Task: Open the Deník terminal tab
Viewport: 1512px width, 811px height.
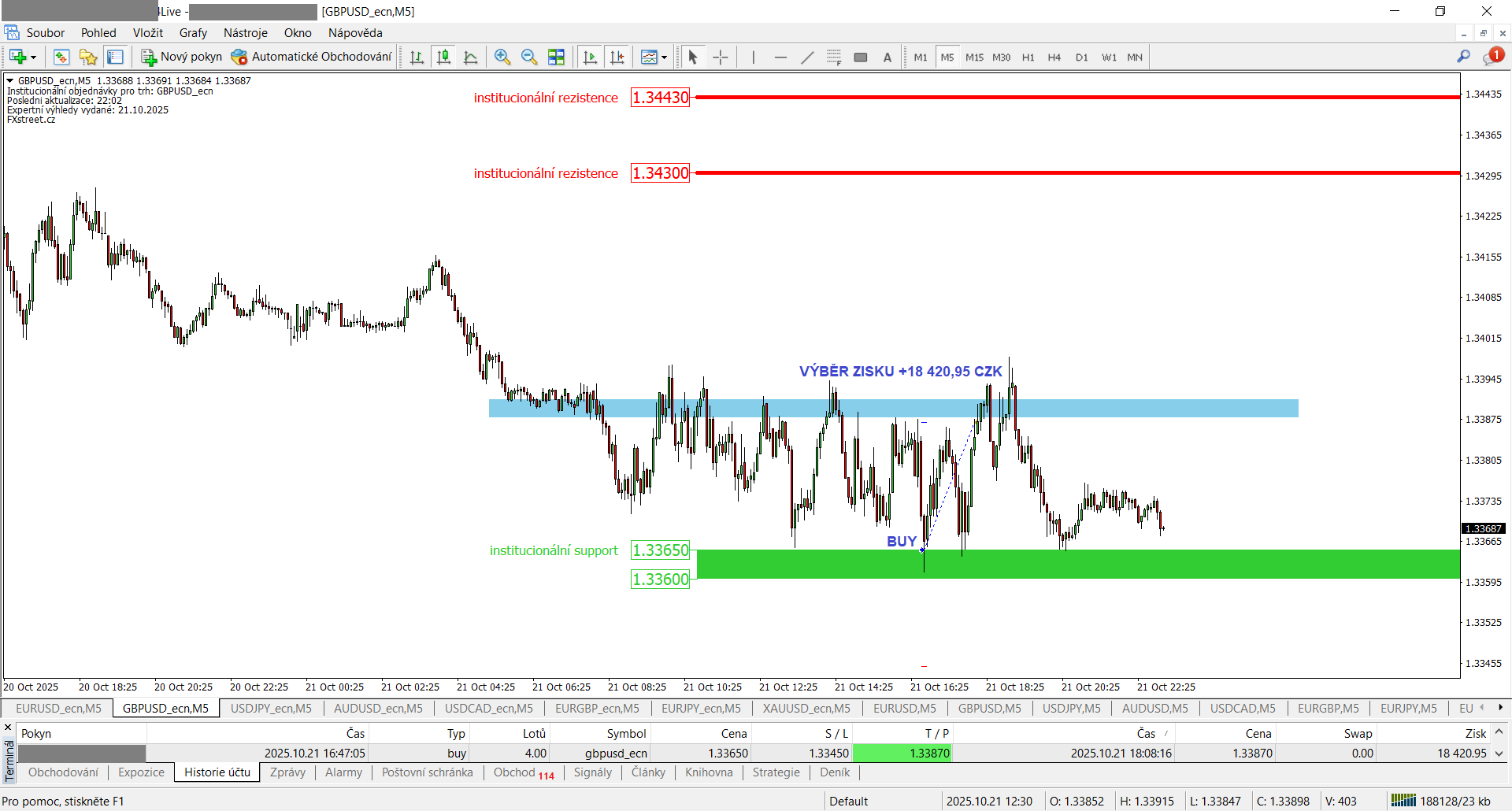Action: coord(835,772)
